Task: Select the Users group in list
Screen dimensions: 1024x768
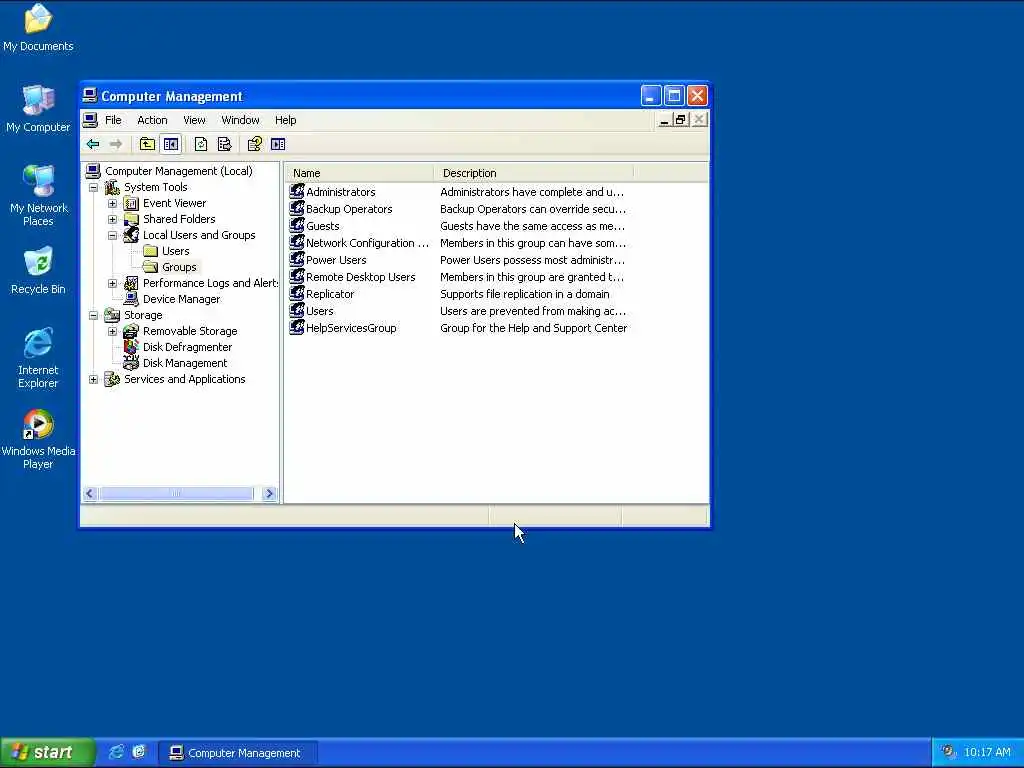Action: coord(319,311)
